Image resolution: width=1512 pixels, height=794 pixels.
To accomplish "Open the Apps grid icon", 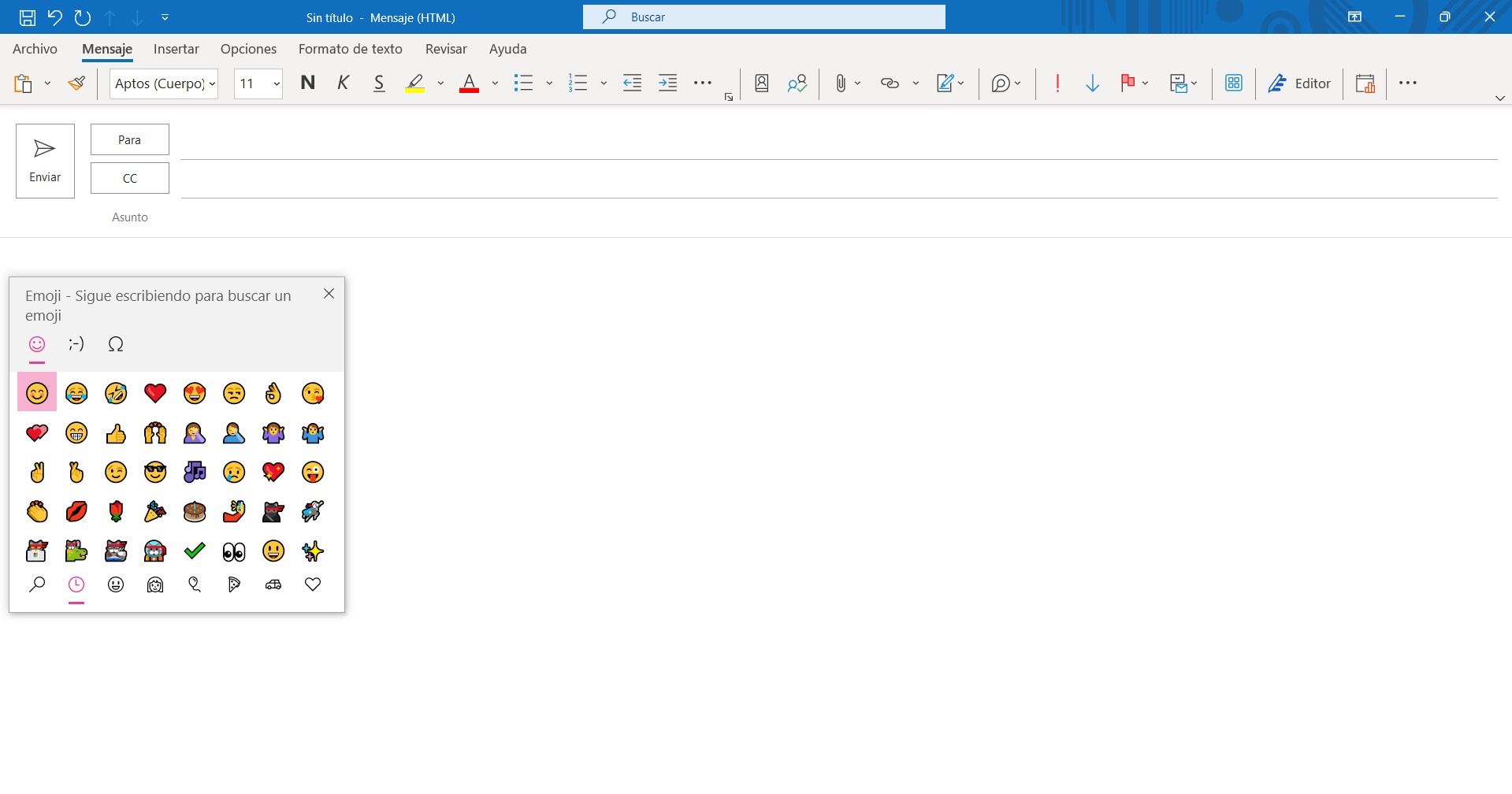I will (1234, 83).
